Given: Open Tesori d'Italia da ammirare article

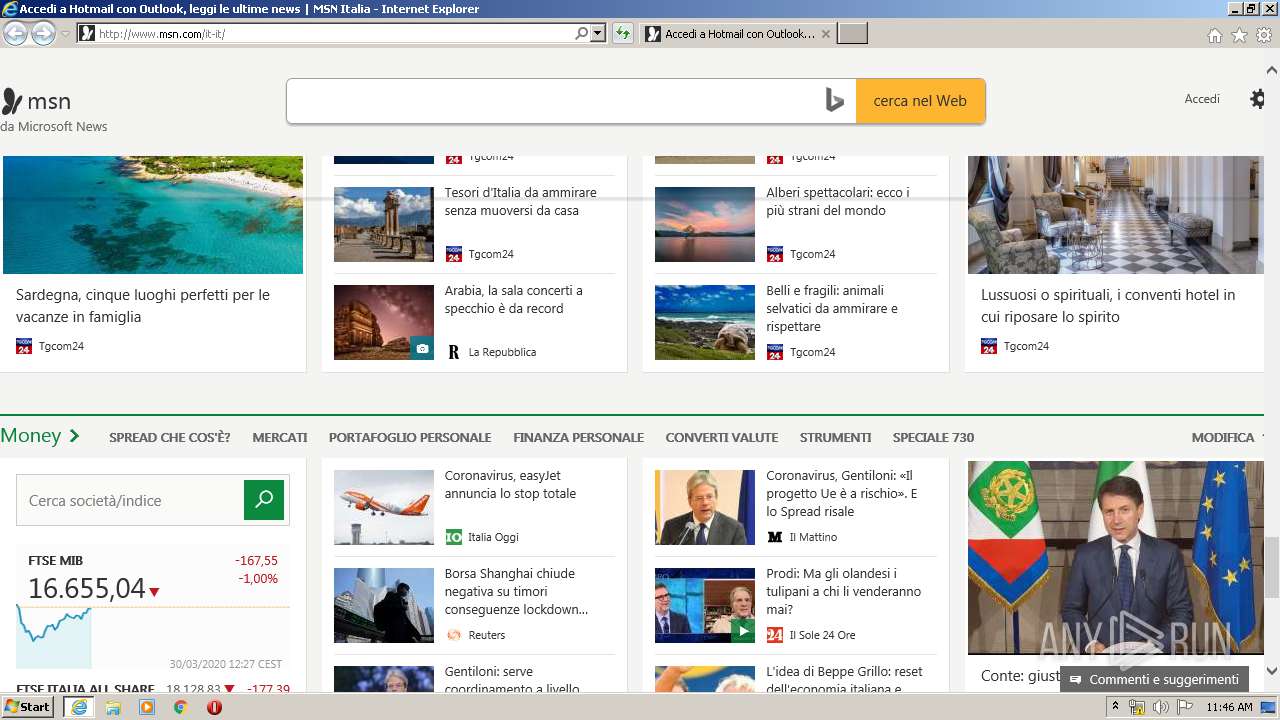Looking at the screenshot, I should [x=520, y=202].
